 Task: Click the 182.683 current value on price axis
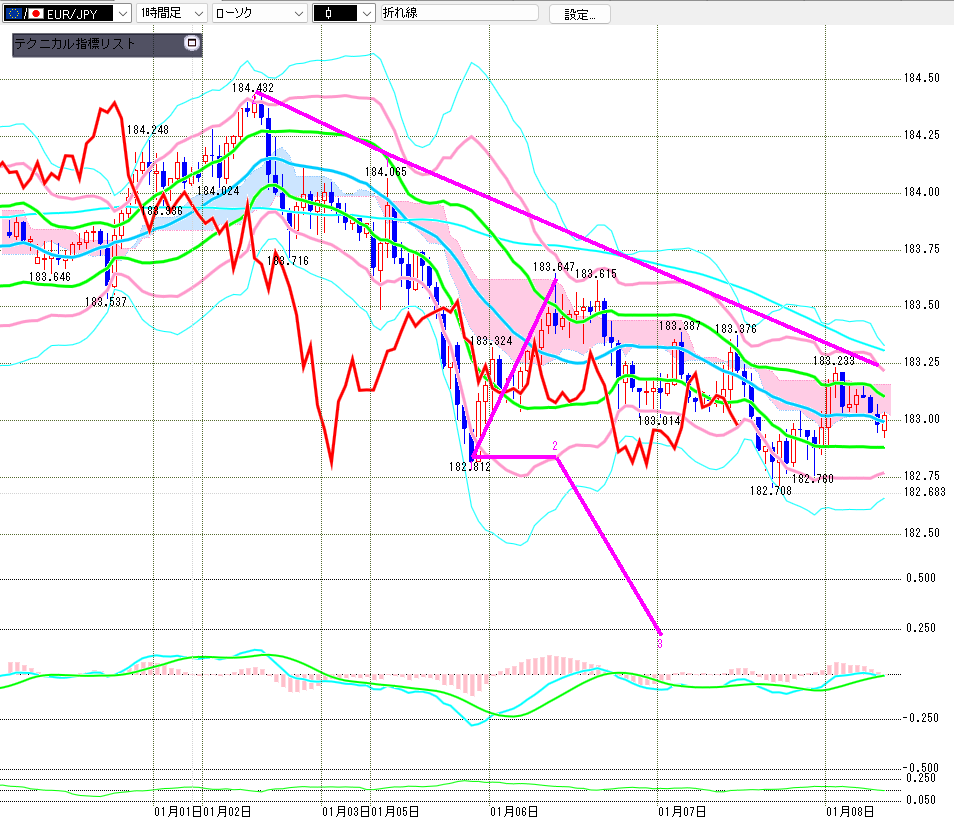point(924,492)
